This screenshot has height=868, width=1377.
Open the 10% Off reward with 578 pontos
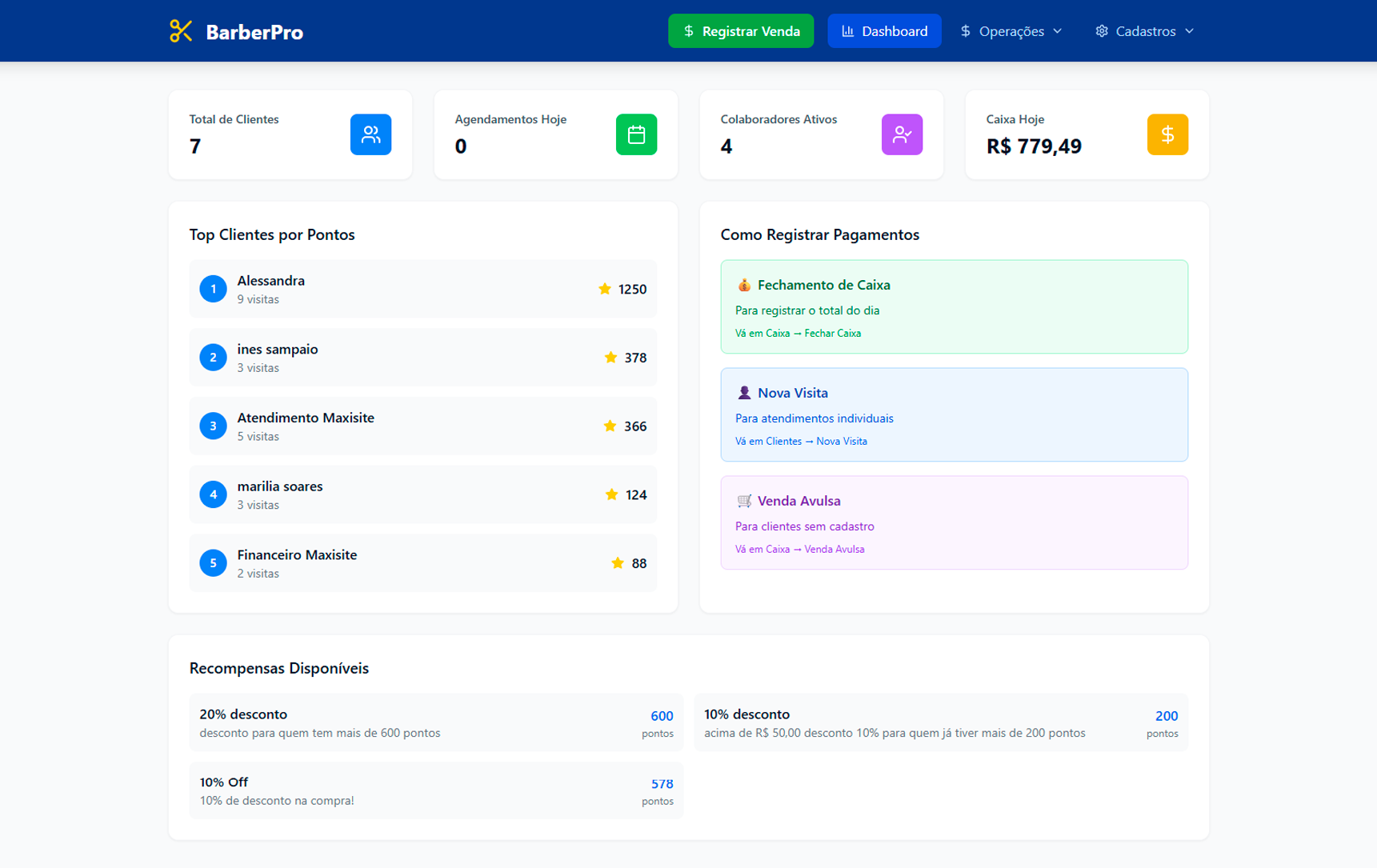[436, 790]
